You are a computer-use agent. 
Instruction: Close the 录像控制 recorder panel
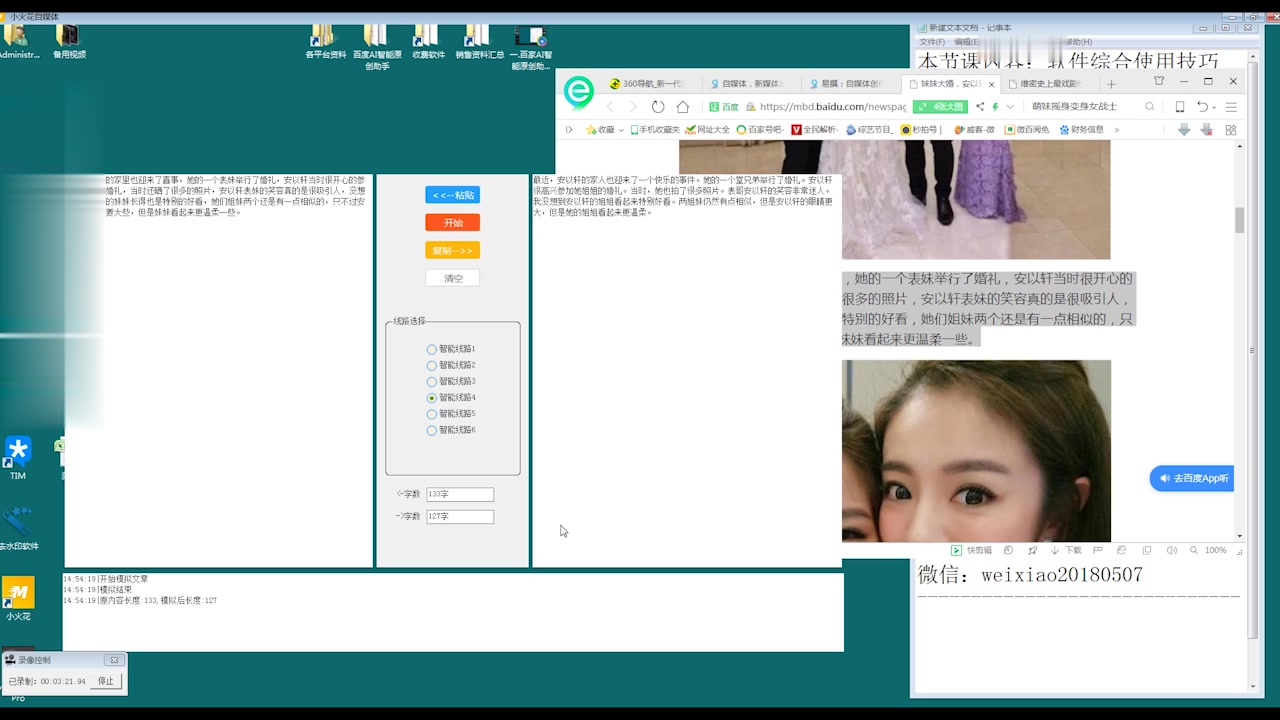pyautogui.click(x=114, y=660)
